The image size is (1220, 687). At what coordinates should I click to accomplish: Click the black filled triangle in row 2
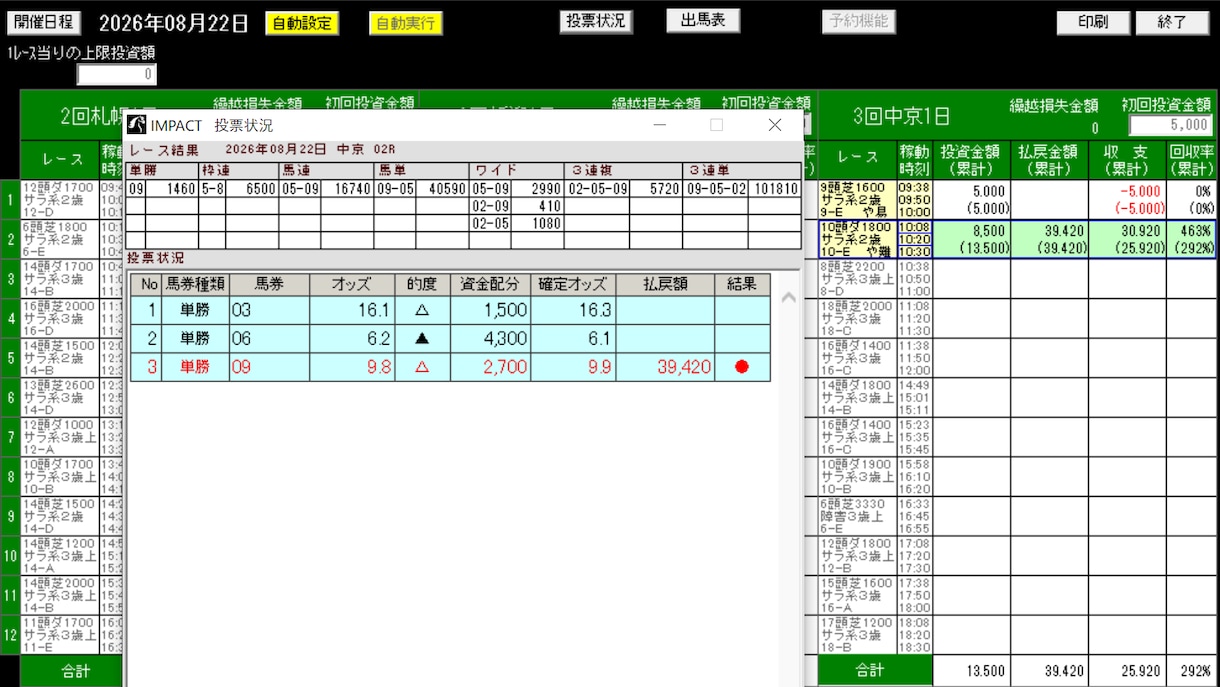(x=422, y=339)
